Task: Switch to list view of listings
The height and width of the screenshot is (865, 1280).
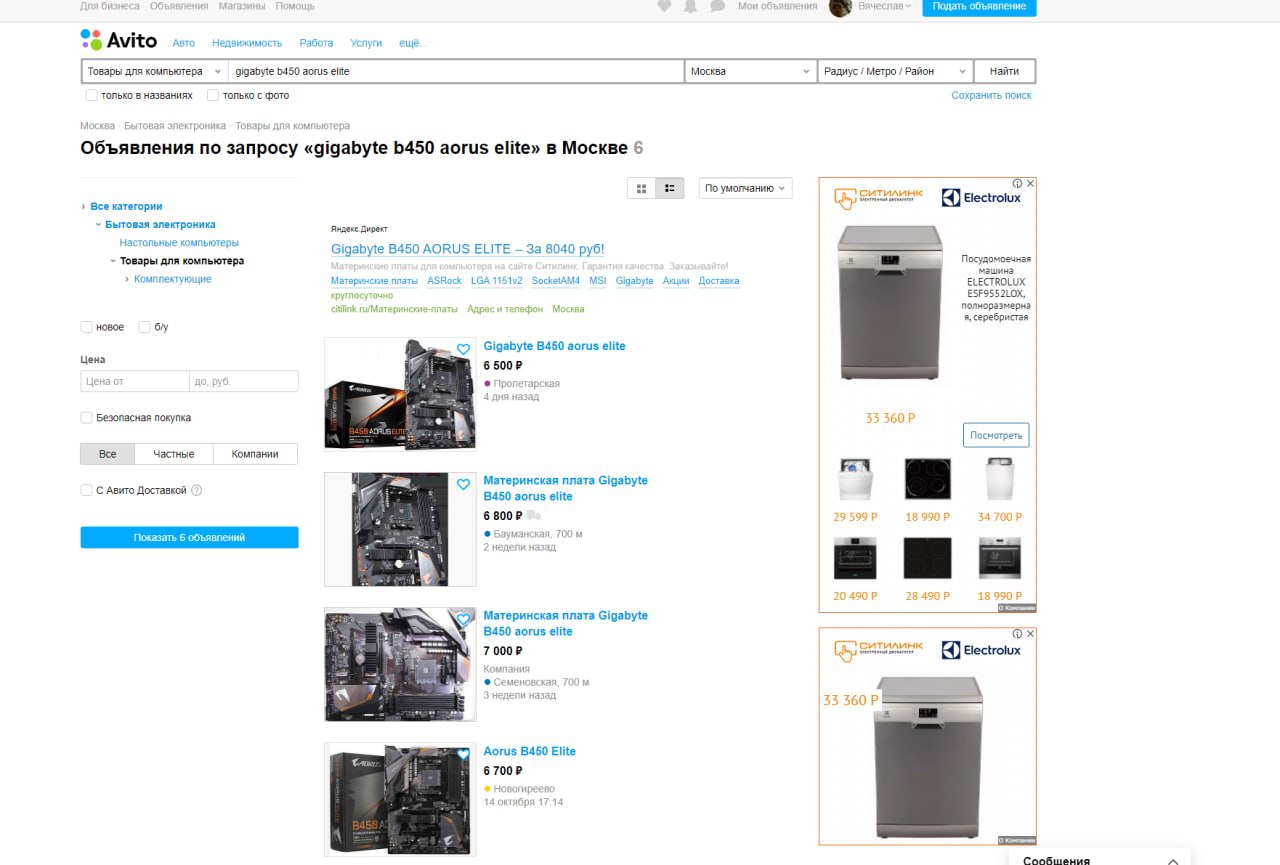Action: (670, 188)
